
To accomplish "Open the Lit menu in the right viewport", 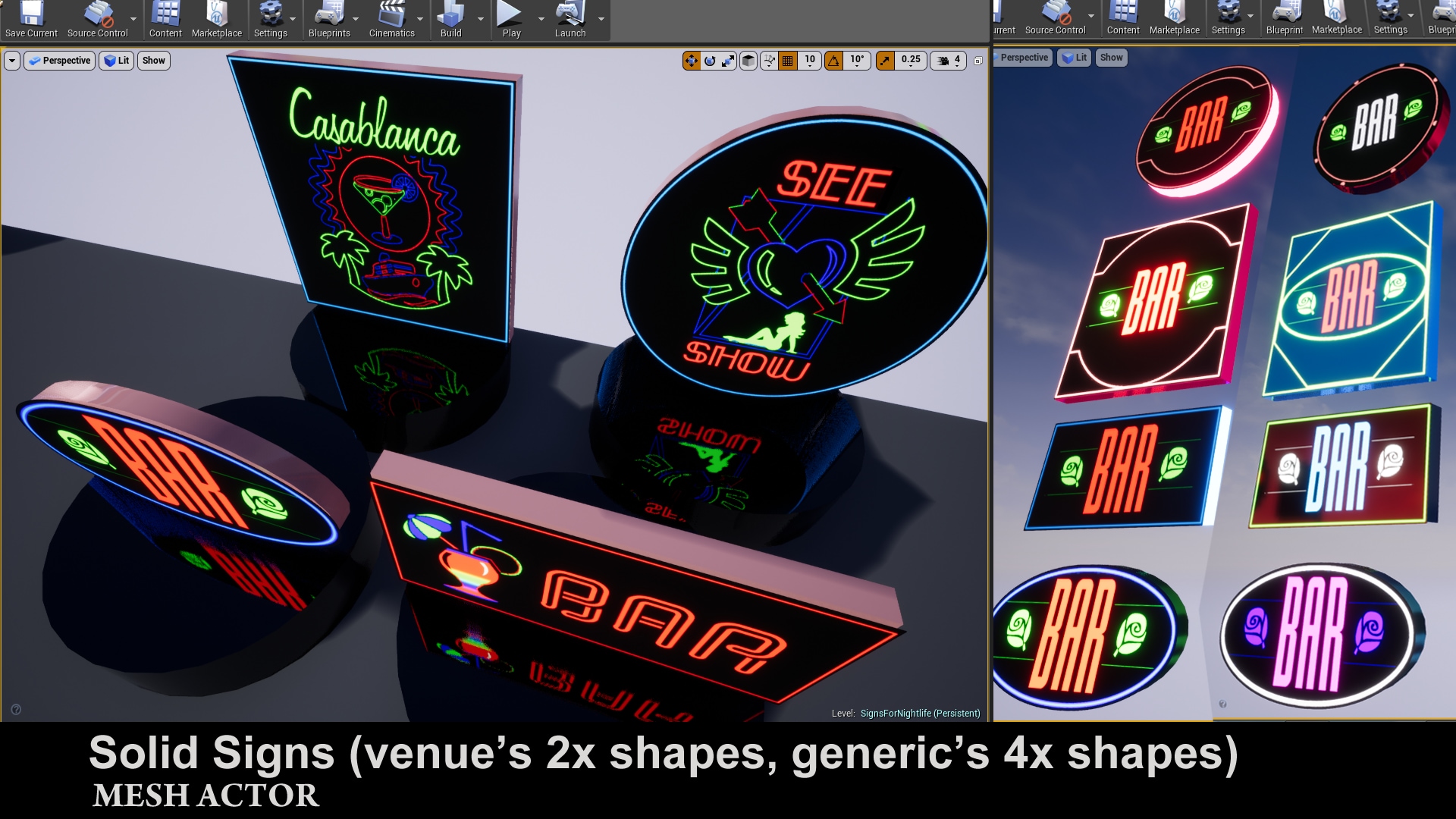I will point(1075,58).
